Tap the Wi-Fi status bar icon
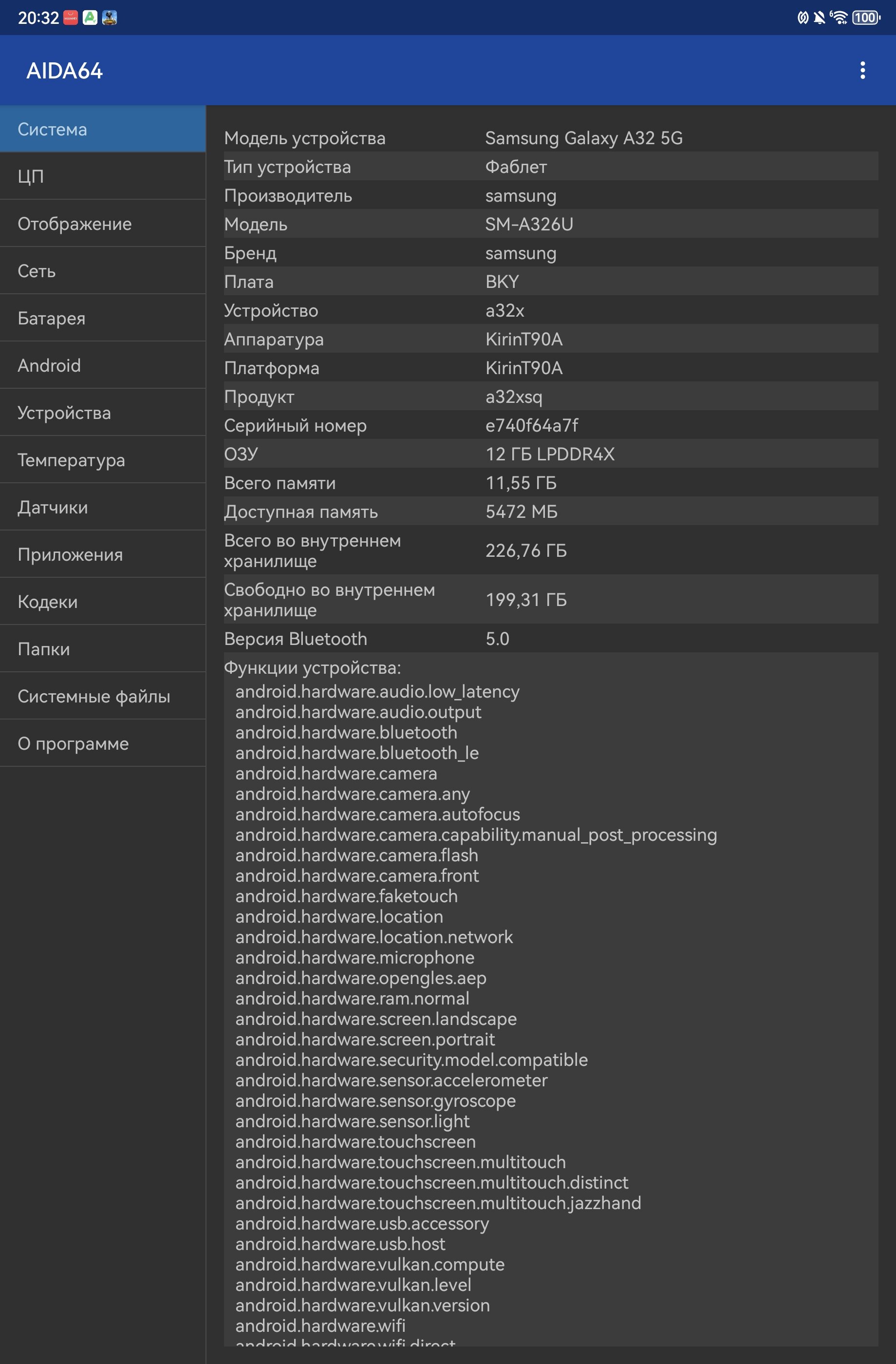 point(839,18)
